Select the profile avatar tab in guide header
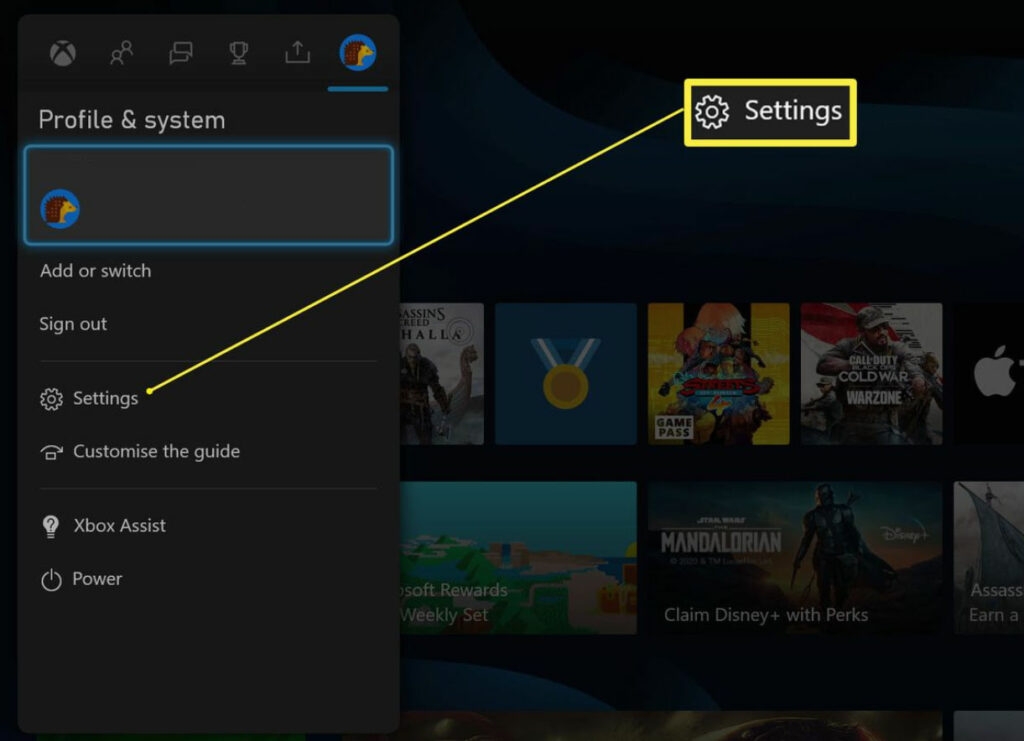Image resolution: width=1024 pixels, height=741 pixels. 358,52
